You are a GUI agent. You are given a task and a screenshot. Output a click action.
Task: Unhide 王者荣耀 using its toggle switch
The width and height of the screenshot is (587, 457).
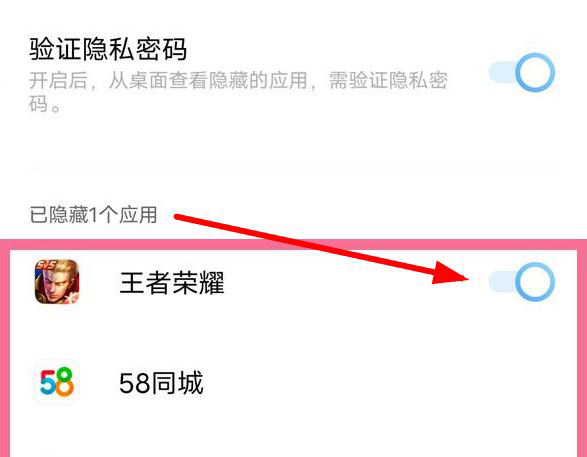point(521,281)
